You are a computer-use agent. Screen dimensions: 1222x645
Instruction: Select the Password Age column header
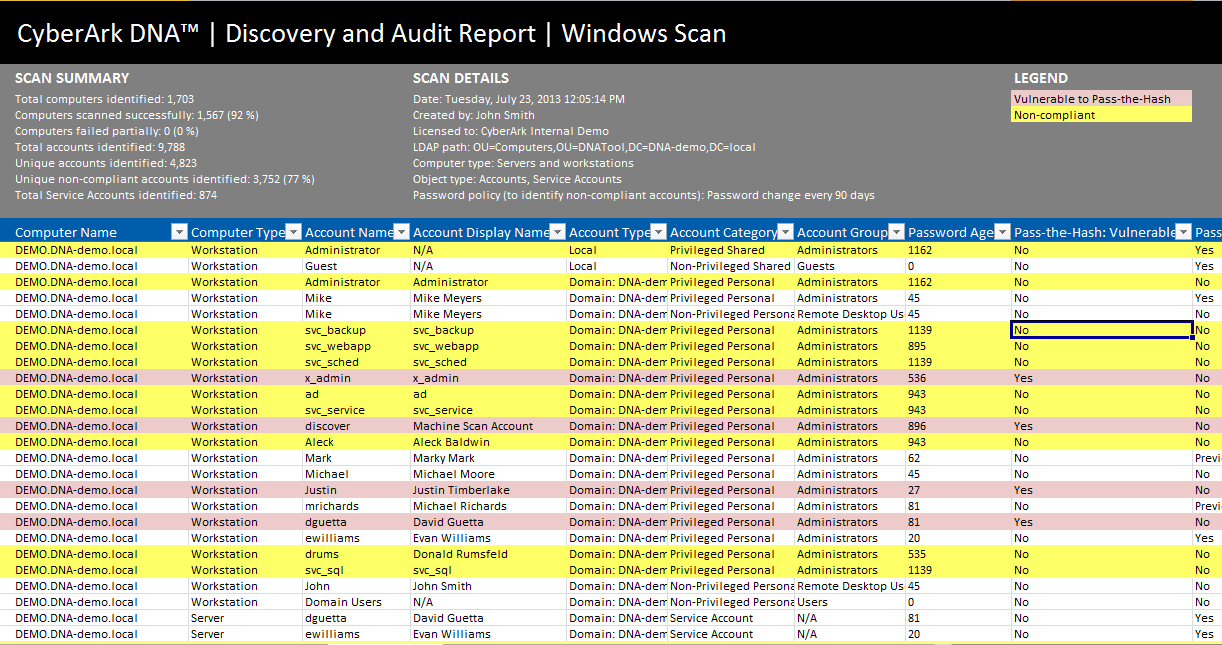tap(959, 232)
